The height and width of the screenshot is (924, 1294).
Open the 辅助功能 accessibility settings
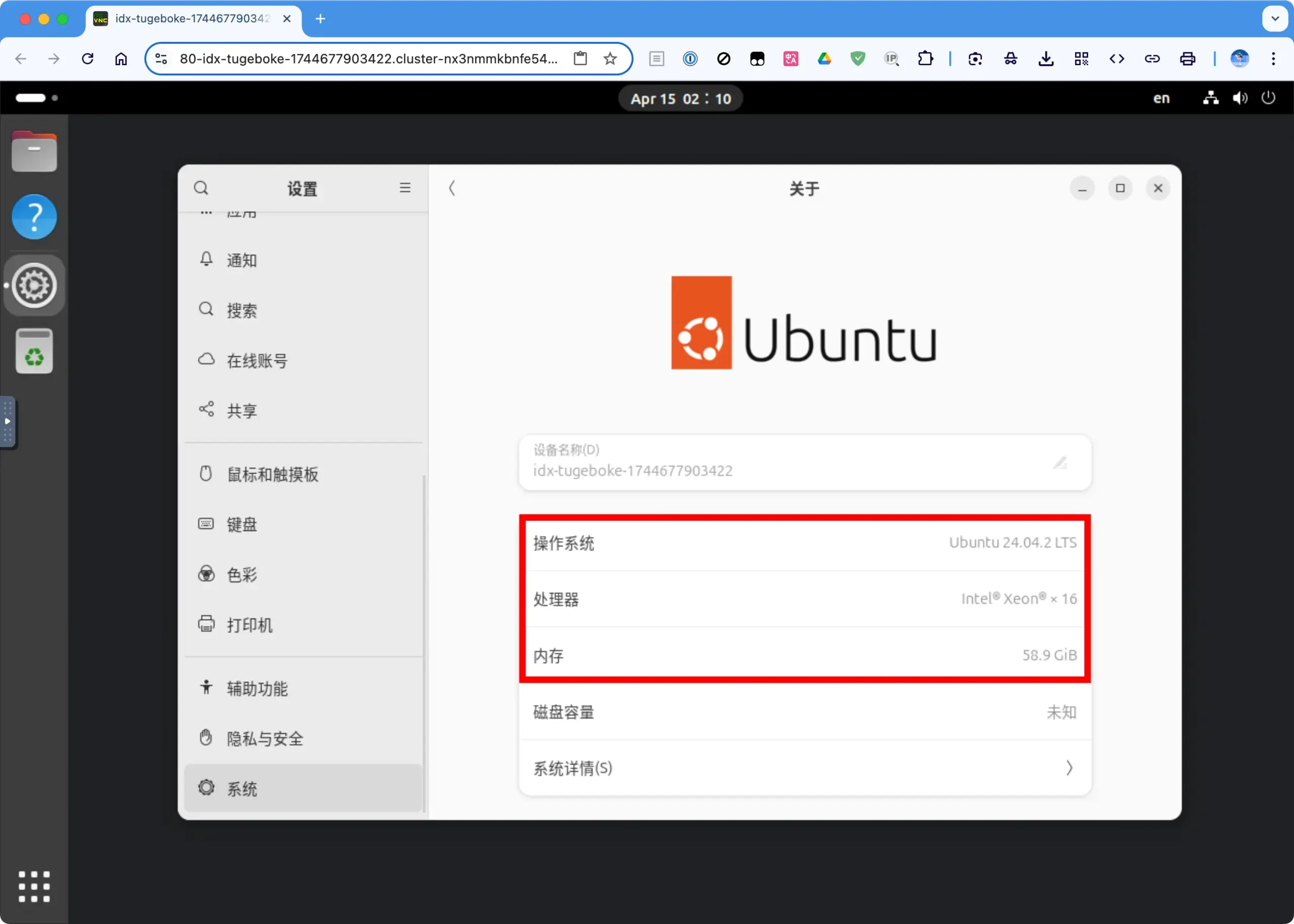click(303, 688)
